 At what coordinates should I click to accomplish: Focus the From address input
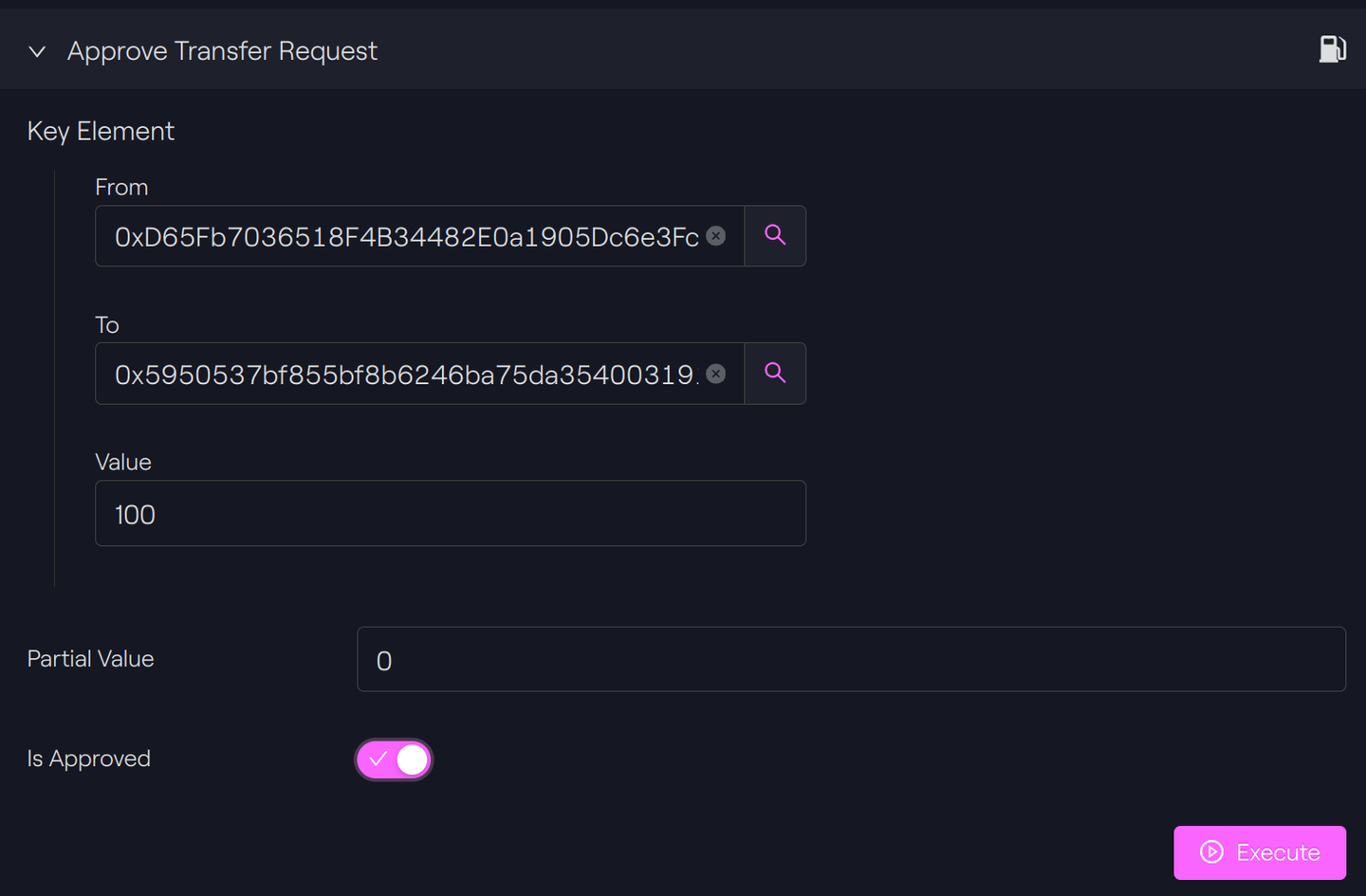pyautogui.click(x=408, y=236)
